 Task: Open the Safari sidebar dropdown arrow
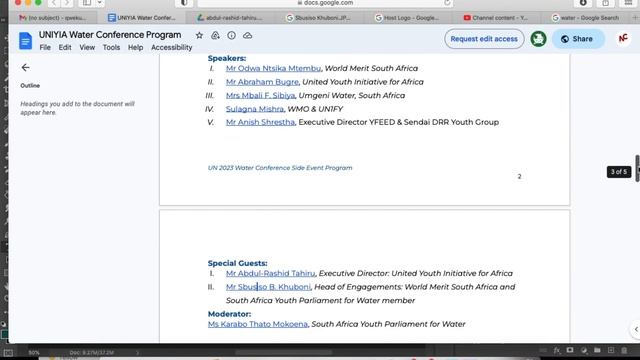99,3
